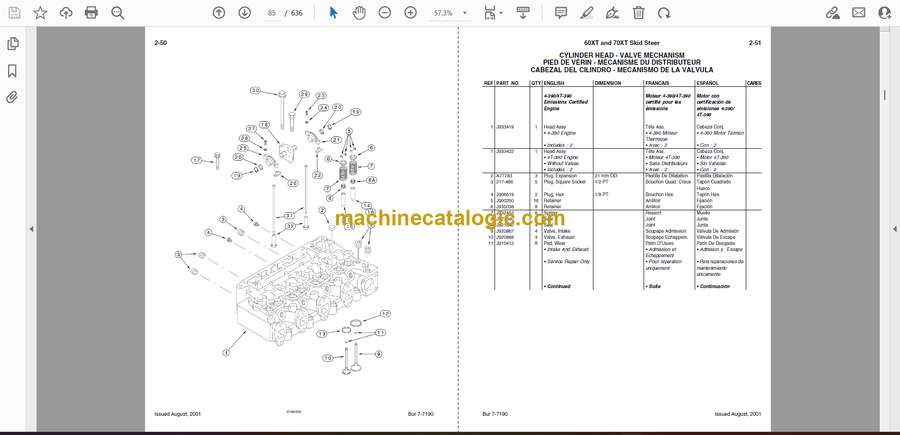
Task: Open the page thumbnails panel
Action: [12, 44]
